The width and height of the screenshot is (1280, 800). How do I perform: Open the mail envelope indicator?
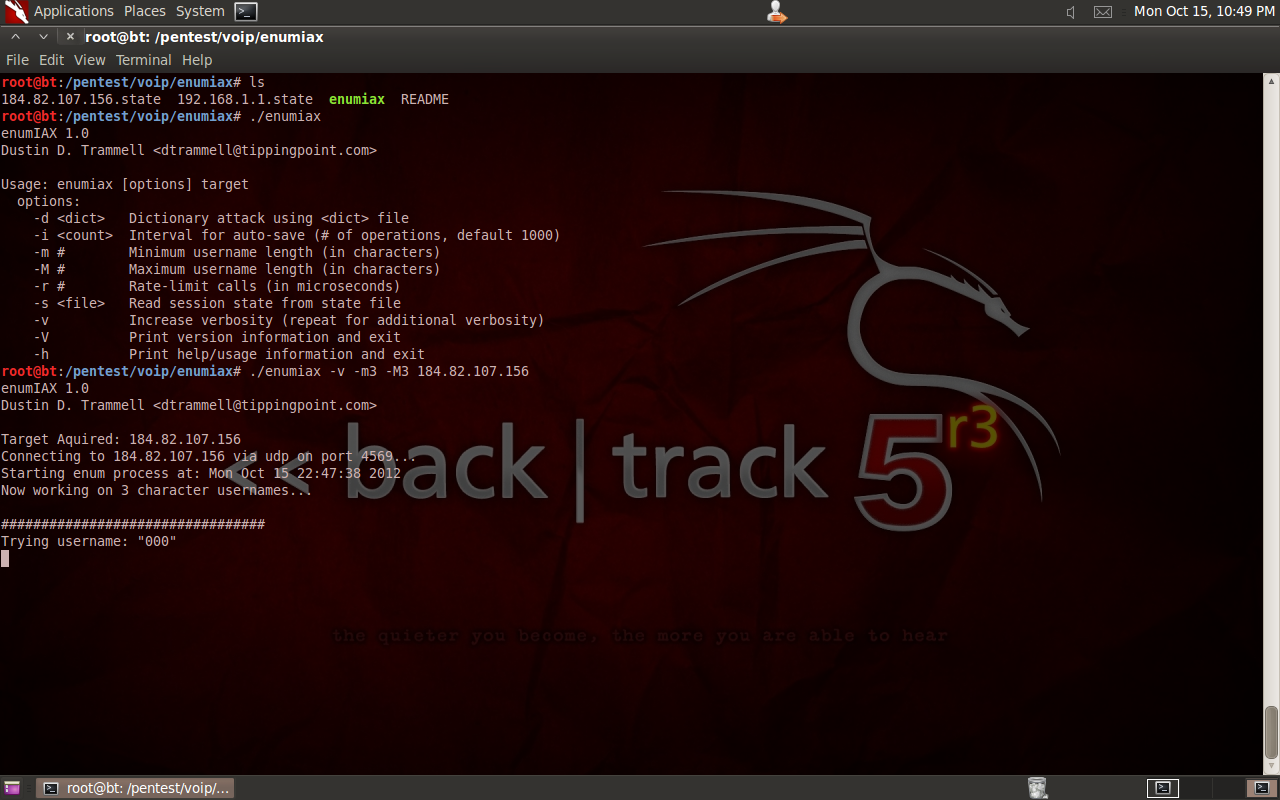1103,12
